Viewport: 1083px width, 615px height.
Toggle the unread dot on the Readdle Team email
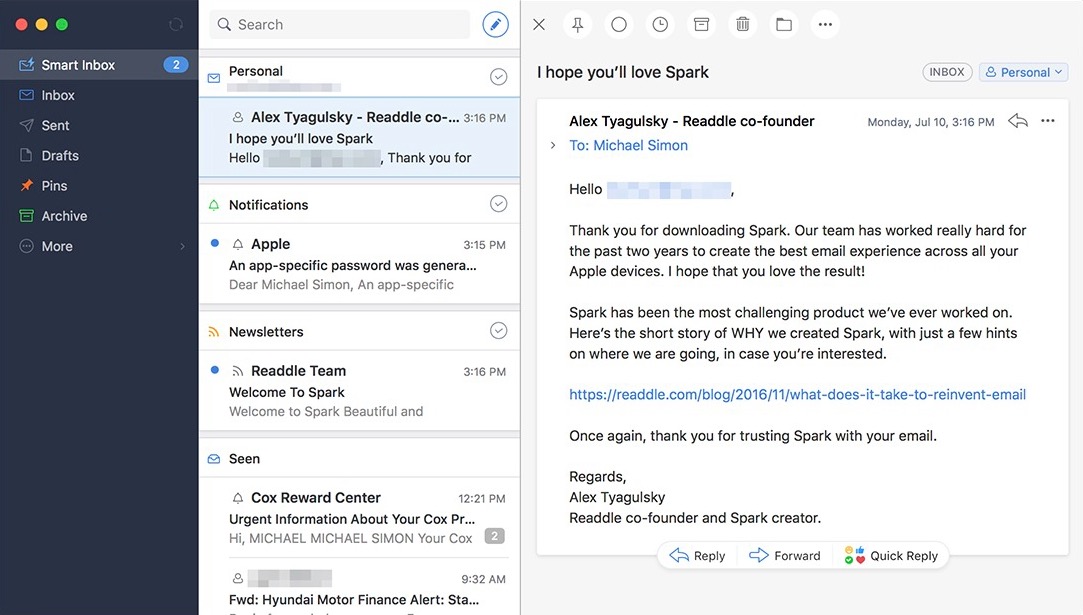tap(215, 370)
